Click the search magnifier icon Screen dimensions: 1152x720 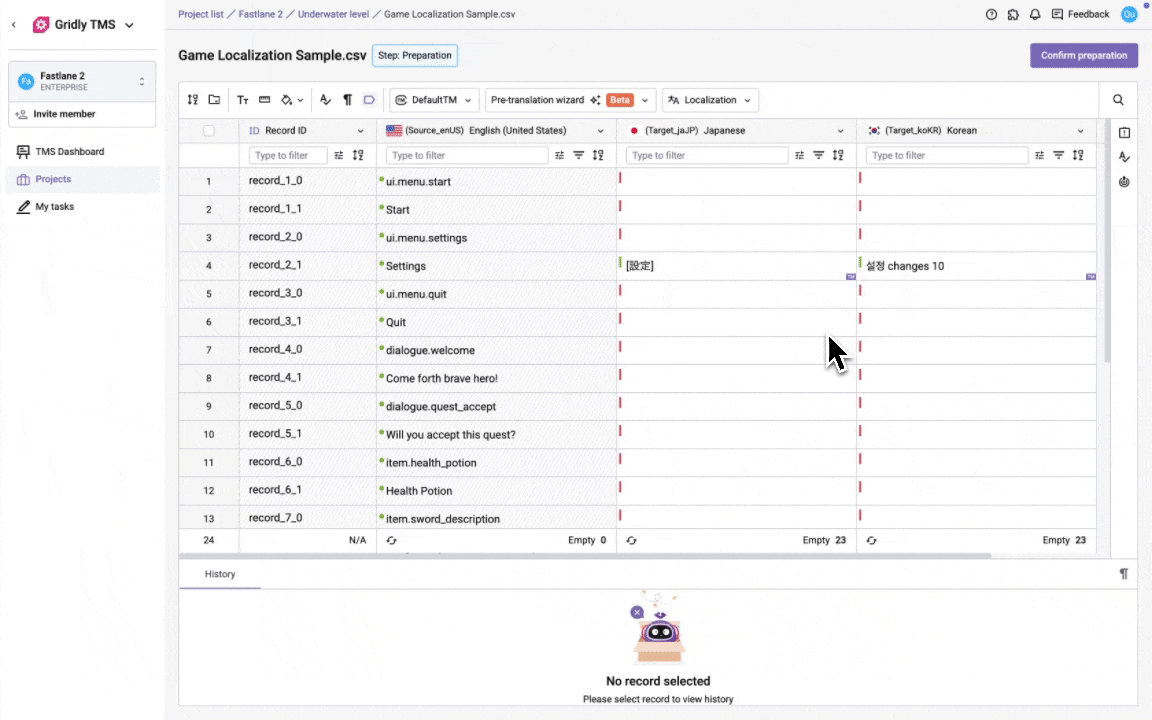click(x=1118, y=100)
